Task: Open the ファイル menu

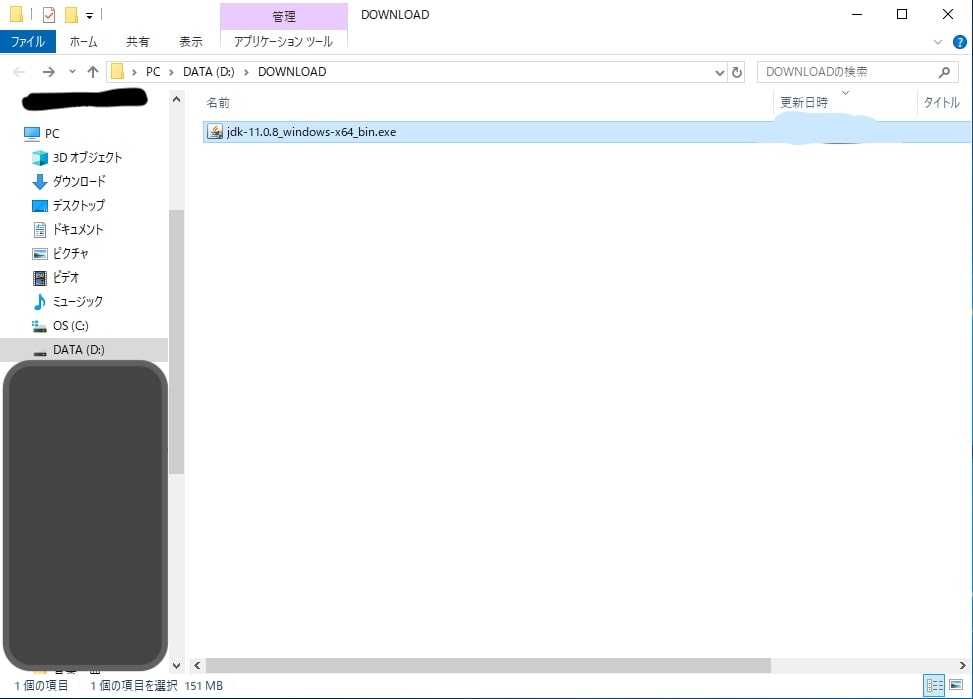Action: pos(27,42)
